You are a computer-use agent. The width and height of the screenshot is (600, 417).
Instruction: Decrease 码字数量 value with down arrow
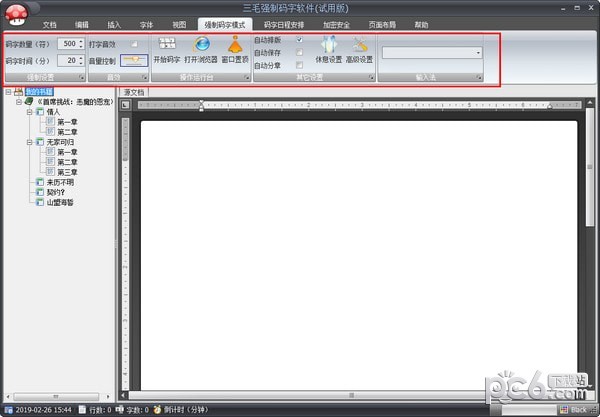[81, 46]
